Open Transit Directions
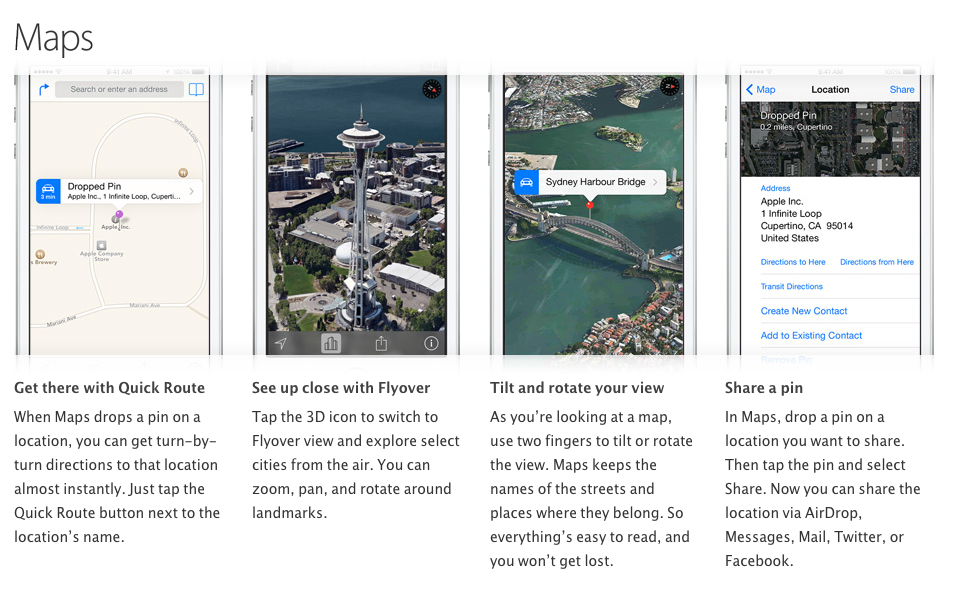Image resolution: width=973 pixels, height=593 pixels. [792, 286]
